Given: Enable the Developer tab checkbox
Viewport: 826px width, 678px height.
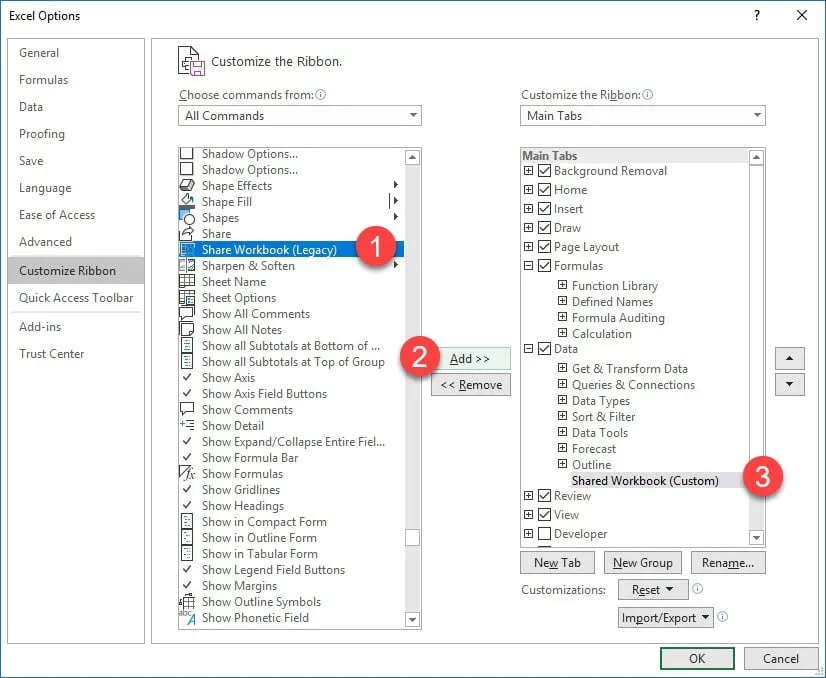Looking at the screenshot, I should pos(545,534).
